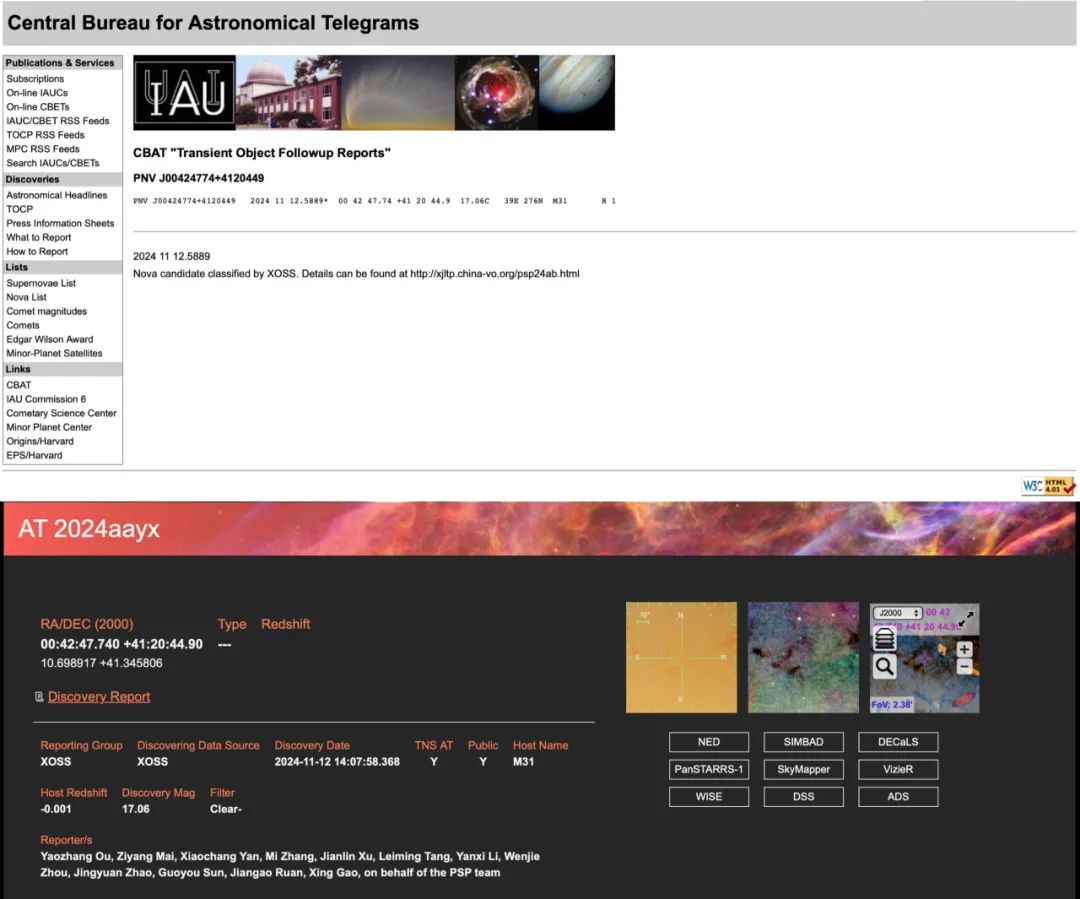The width and height of the screenshot is (1080, 899).
Task: Open the J2000 coordinate frame dropdown
Action: point(897,612)
